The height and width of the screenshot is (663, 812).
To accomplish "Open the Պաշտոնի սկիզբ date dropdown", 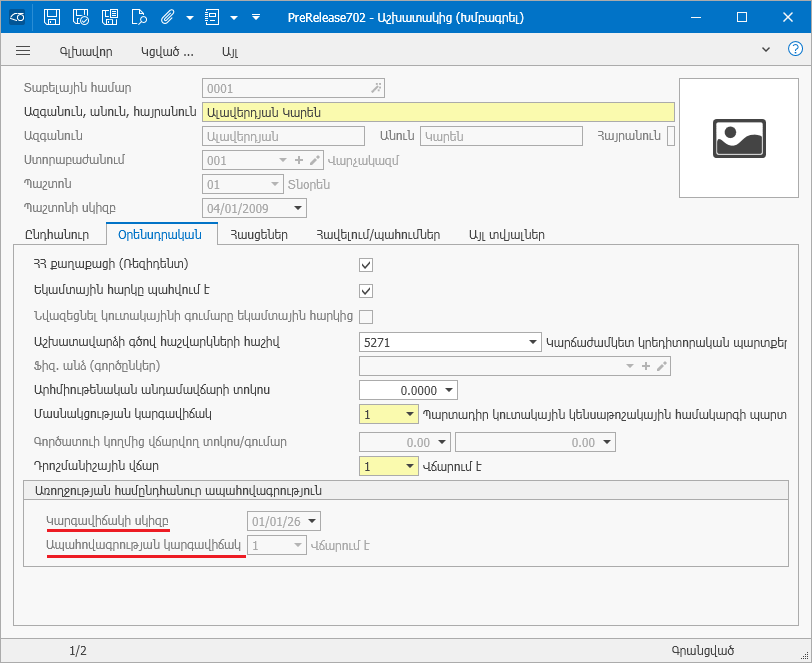I will click(x=297, y=208).
